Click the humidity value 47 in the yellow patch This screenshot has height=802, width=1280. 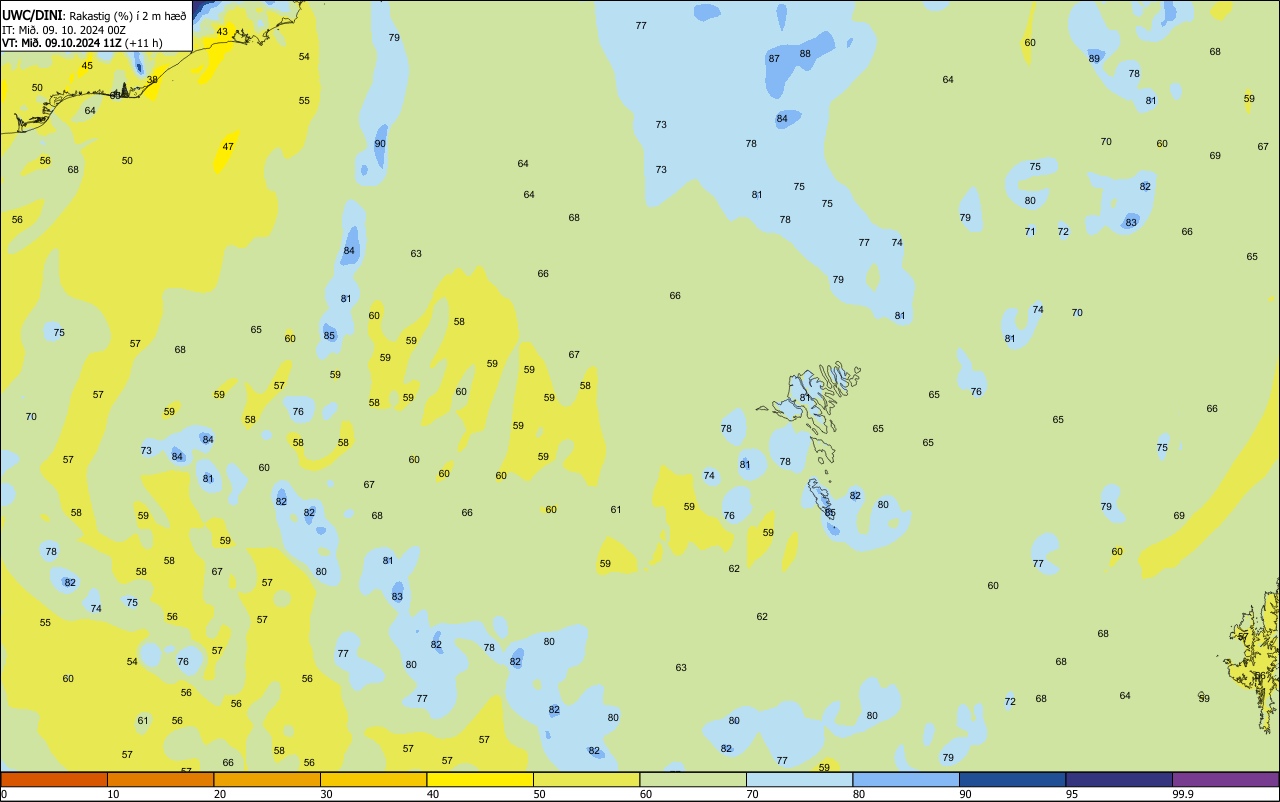point(228,146)
